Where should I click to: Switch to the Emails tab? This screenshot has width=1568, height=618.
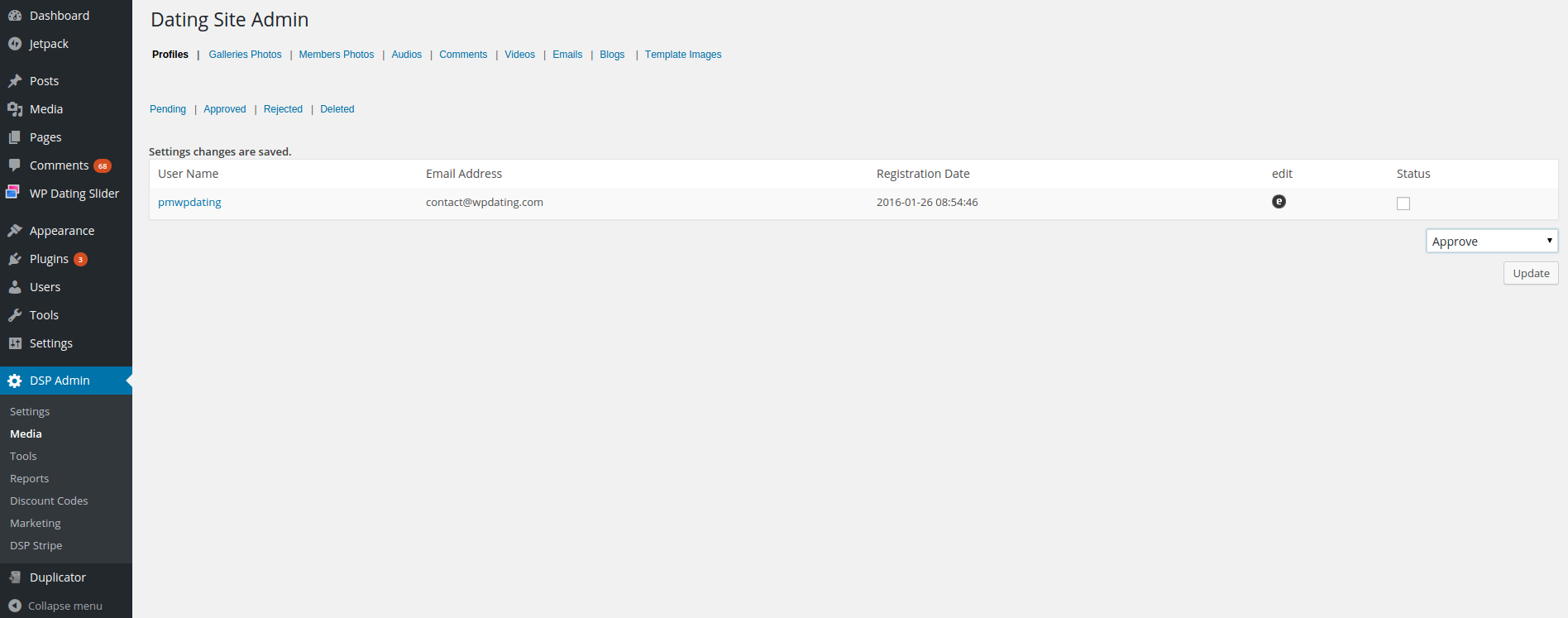pyautogui.click(x=567, y=55)
